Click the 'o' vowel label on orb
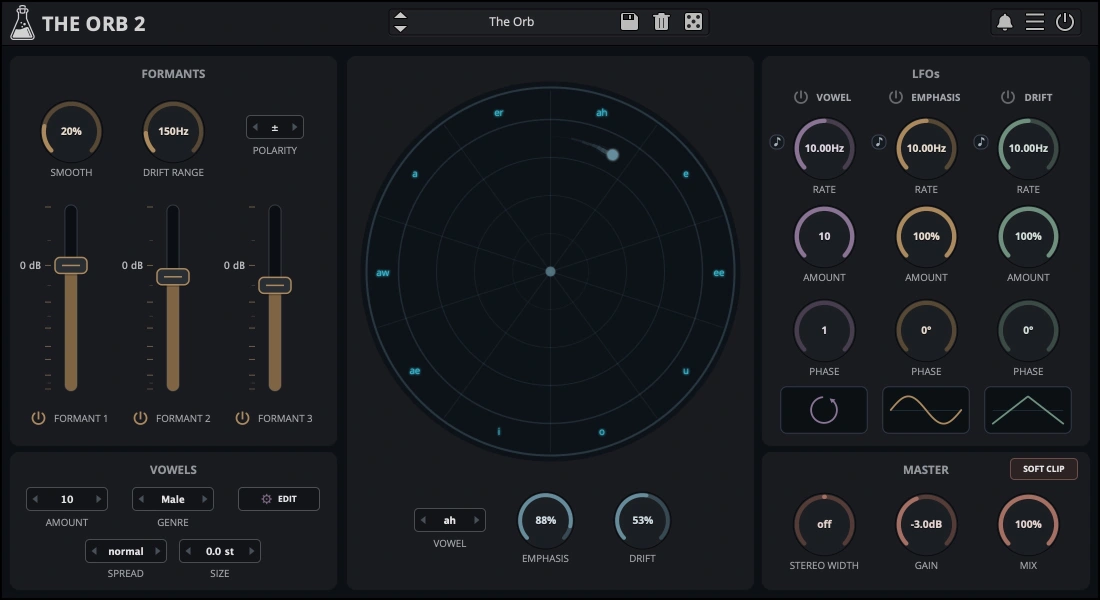Image resolution: width=1100 pixels, height=600 pixels. [601, 432]
